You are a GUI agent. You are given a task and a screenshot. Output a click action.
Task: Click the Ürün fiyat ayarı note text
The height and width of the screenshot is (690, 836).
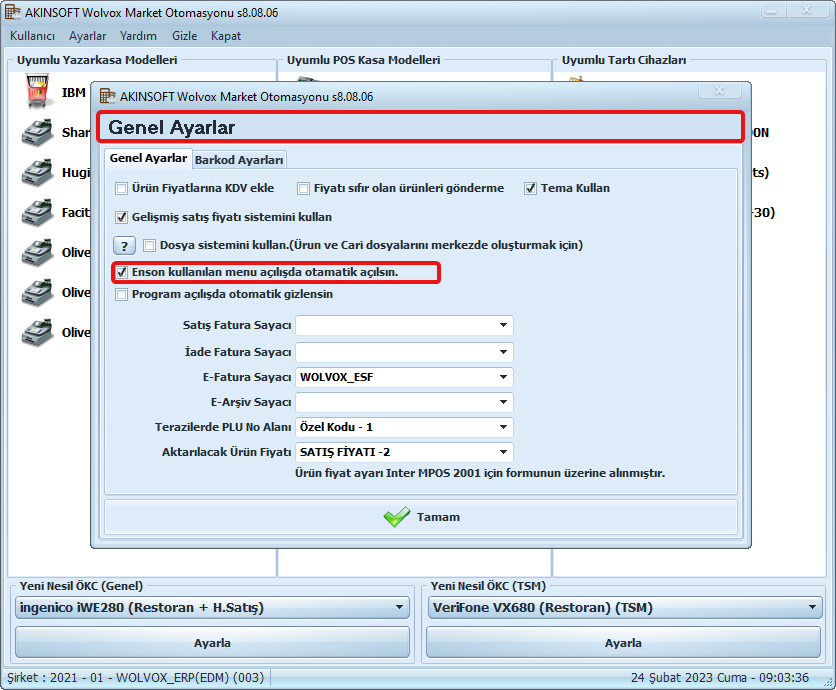click(x=480, y=473)
